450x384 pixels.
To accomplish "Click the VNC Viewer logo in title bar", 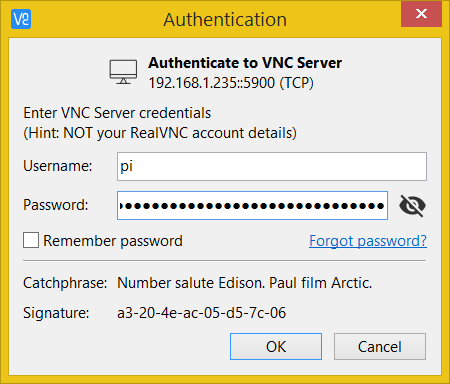I will 21,19.
